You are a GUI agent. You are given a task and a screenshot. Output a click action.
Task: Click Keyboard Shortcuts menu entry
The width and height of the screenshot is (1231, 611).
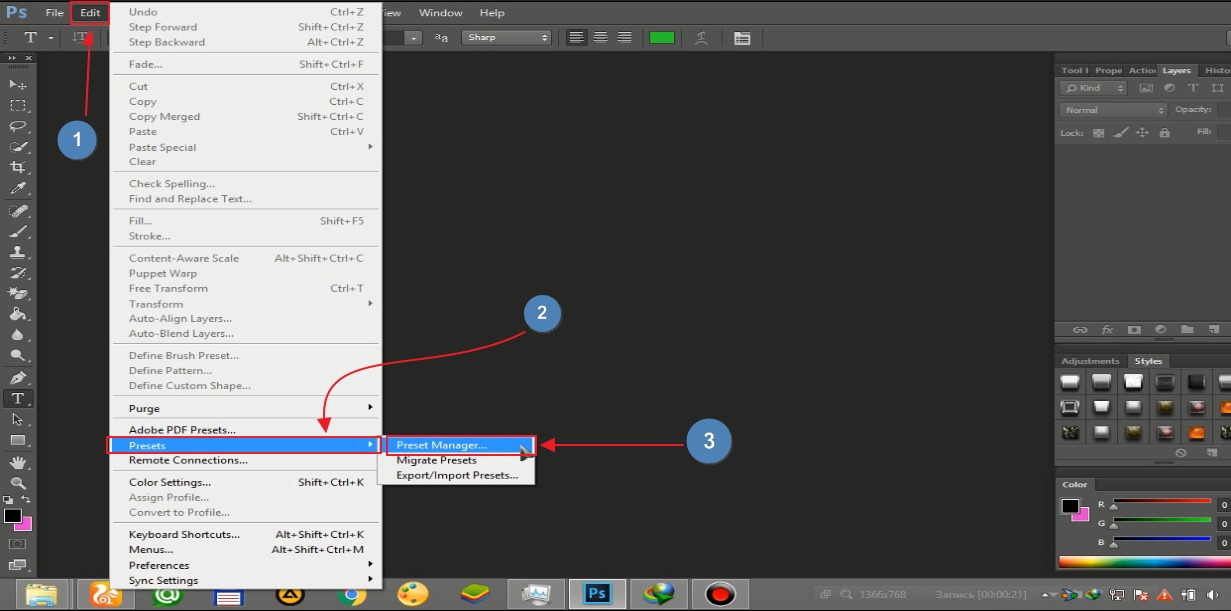pos(184,534)
